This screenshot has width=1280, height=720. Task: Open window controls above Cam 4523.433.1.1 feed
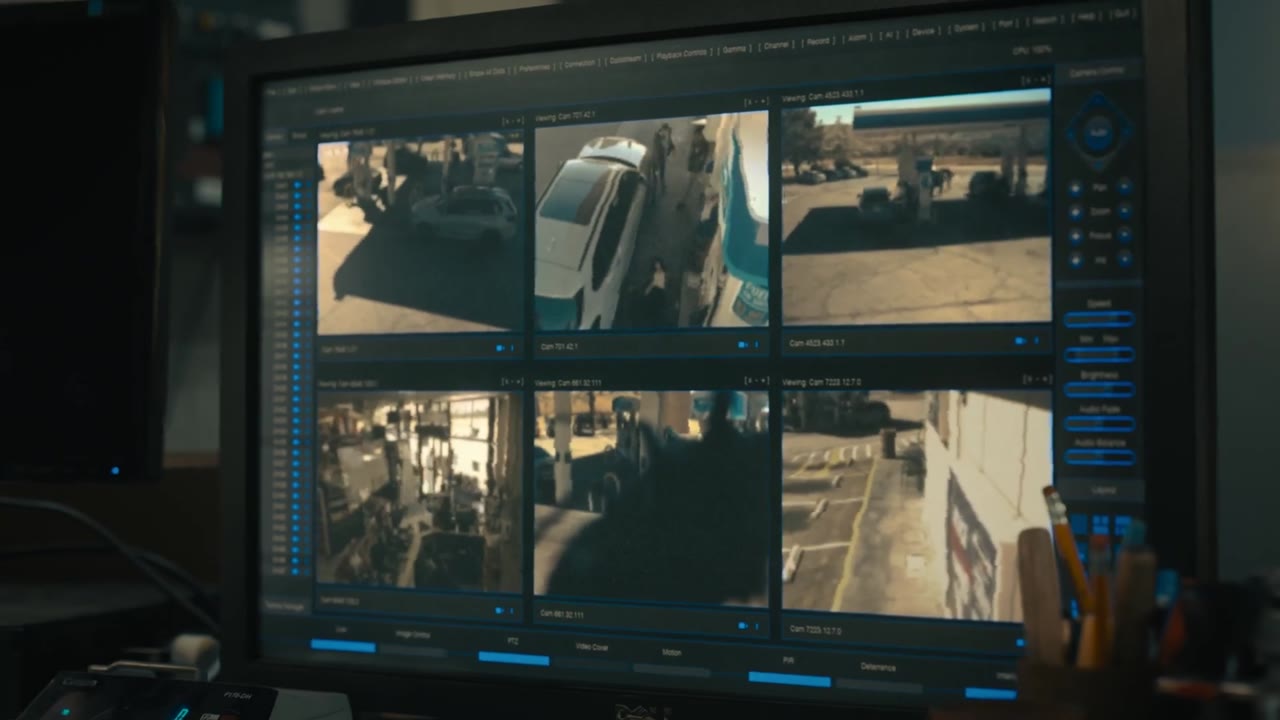[x=1036, y=79]
